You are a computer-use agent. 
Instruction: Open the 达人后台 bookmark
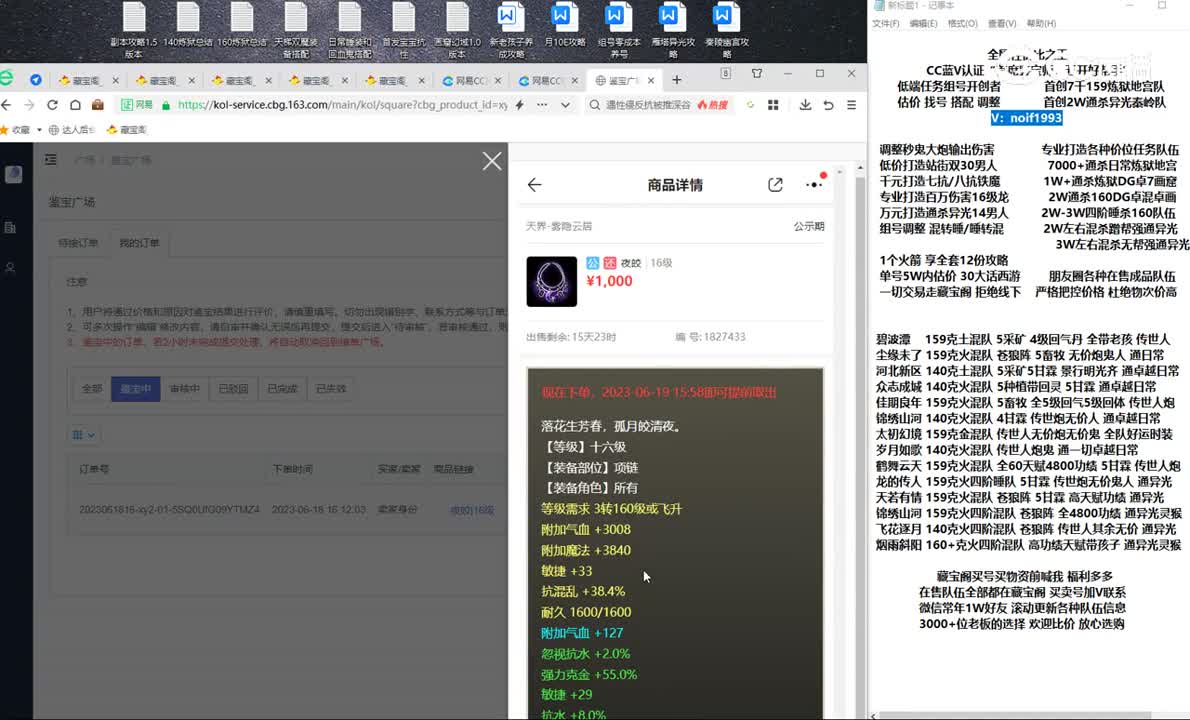pos(71,130)
